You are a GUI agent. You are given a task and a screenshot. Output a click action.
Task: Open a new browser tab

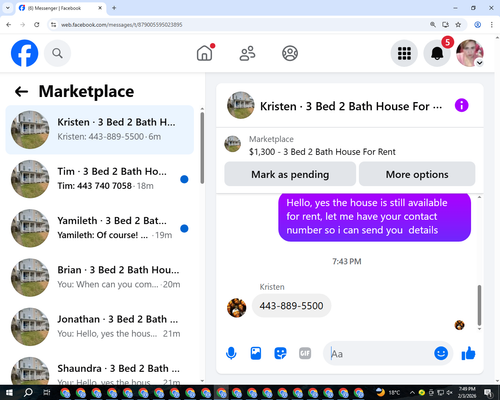pos(114,8)
